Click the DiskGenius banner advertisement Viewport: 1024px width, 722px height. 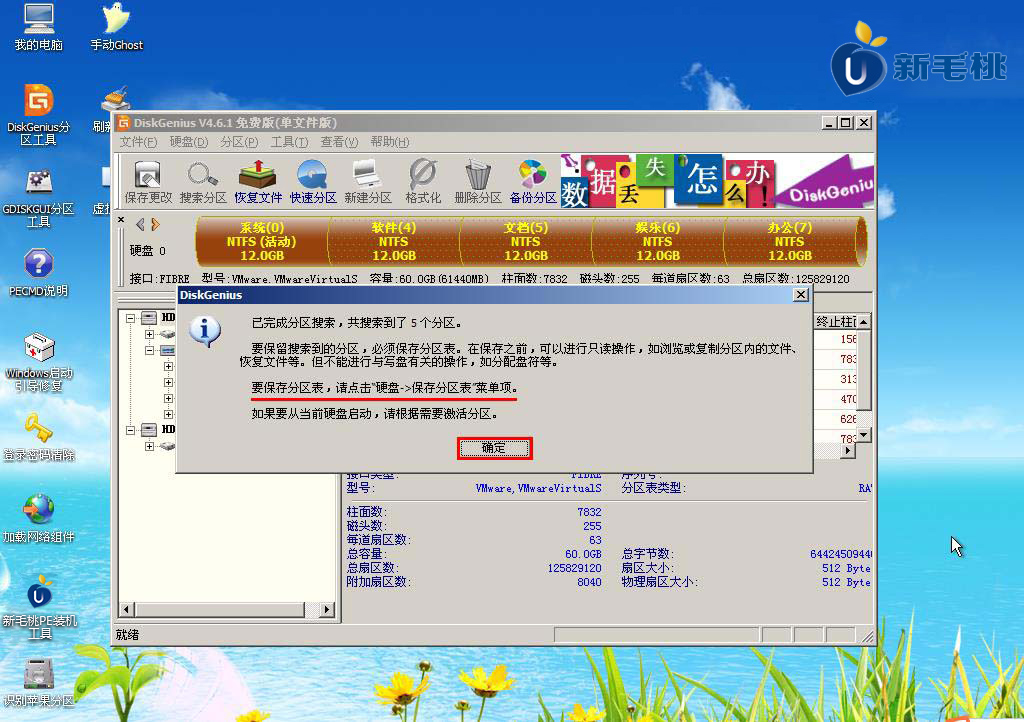[x=717, y=181]
